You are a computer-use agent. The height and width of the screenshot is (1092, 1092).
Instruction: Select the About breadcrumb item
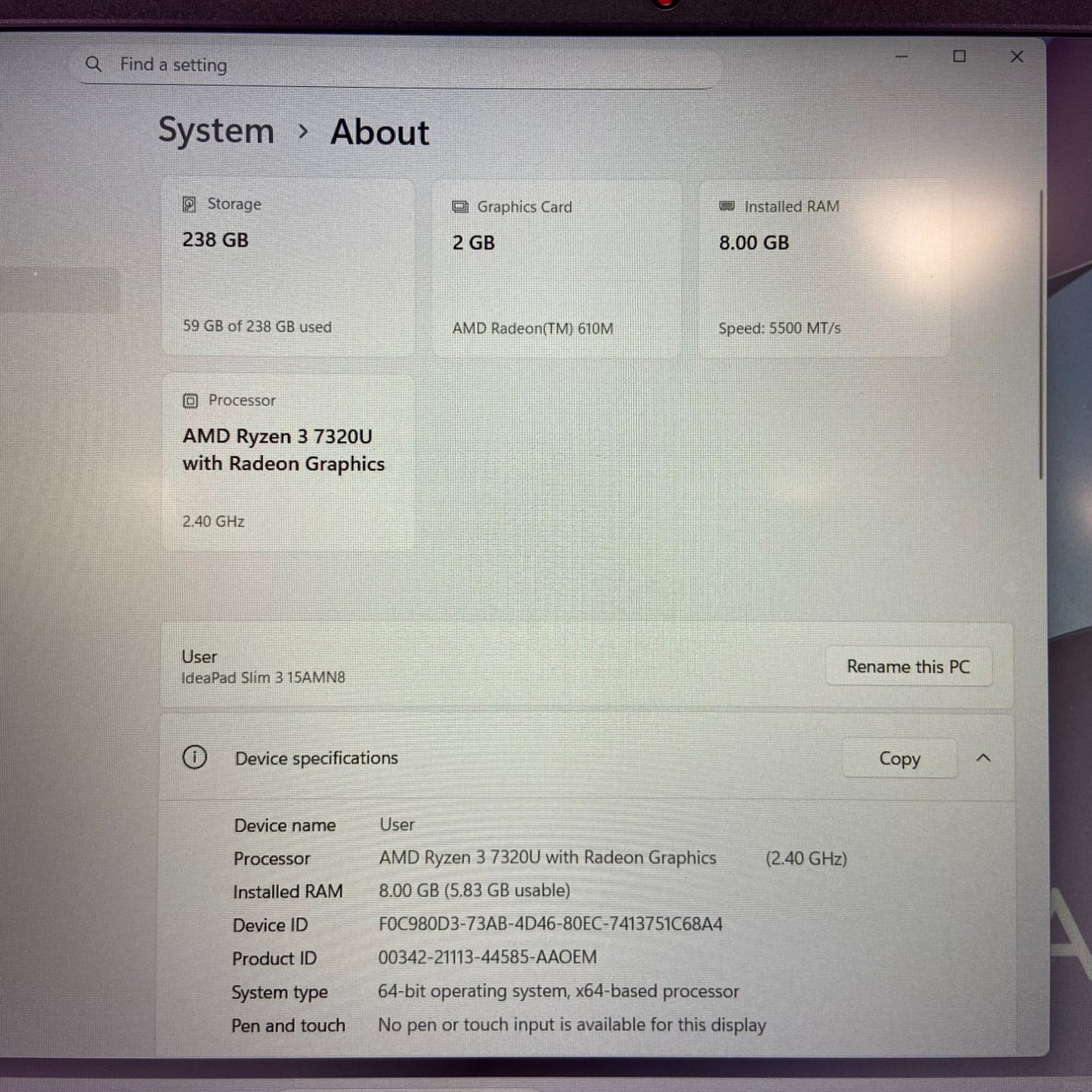tap(379, 131)
